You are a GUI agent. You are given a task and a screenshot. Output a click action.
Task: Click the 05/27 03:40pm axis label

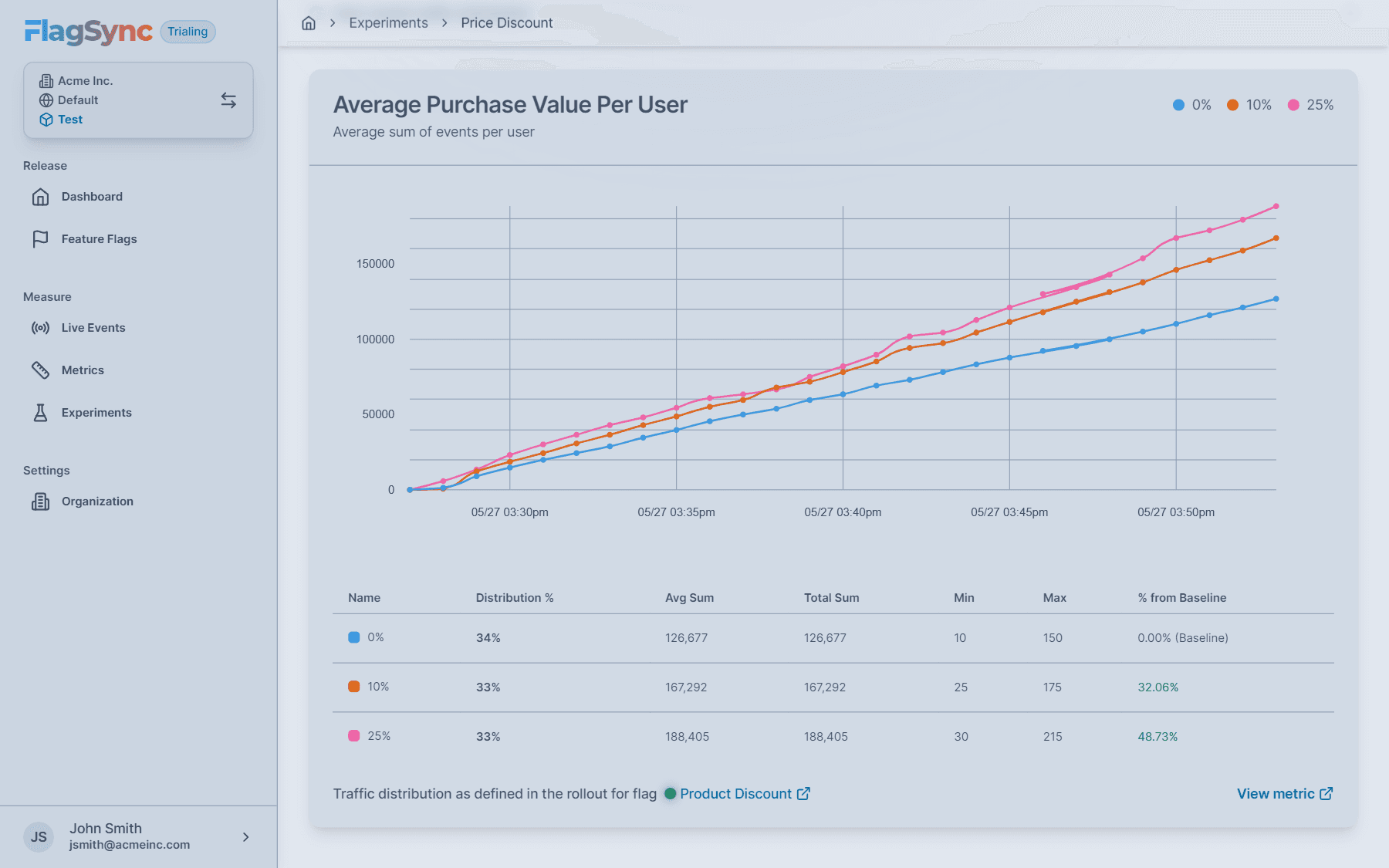[843, 512]
